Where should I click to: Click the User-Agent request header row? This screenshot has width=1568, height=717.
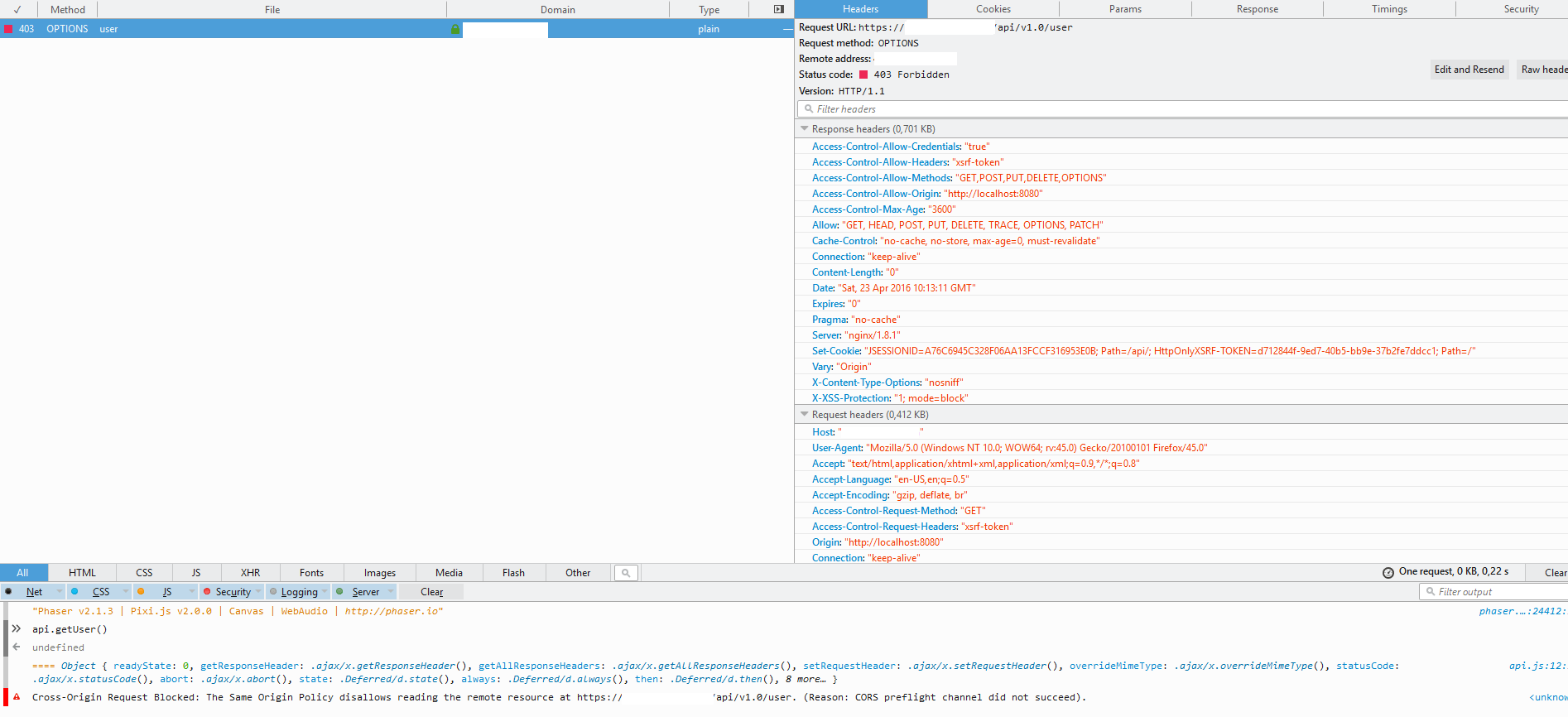pyautogui.click(x=1181, y=448)
